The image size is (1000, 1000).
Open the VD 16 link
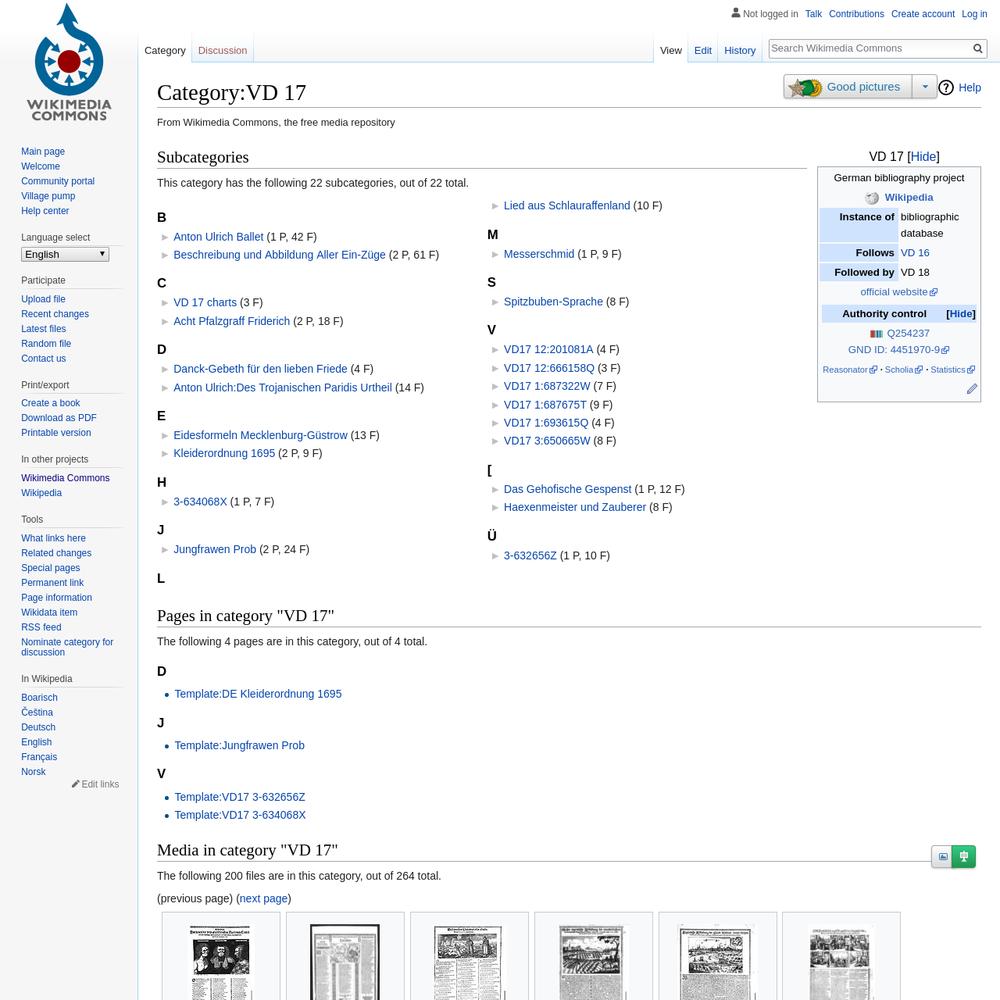tap(915, 253)
